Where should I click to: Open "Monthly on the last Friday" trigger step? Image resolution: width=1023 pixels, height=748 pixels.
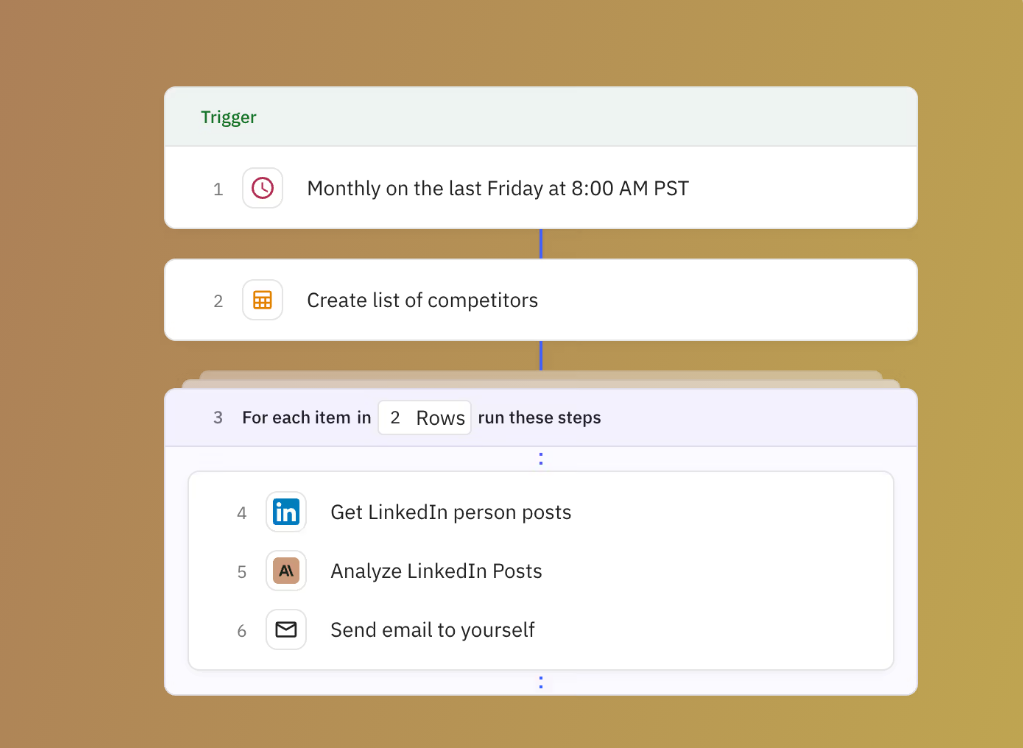(x=497, y=188)
